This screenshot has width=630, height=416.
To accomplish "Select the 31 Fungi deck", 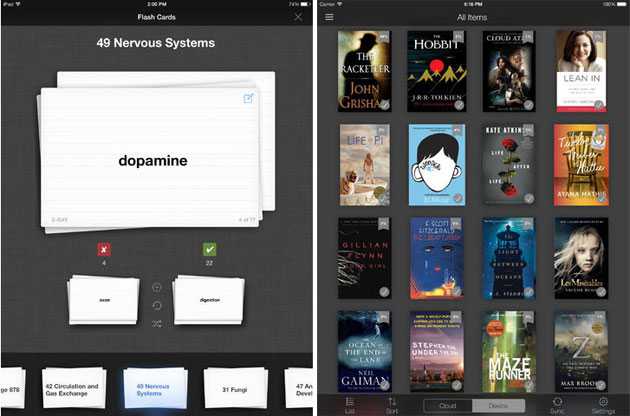I will click(x=234, y=389).
